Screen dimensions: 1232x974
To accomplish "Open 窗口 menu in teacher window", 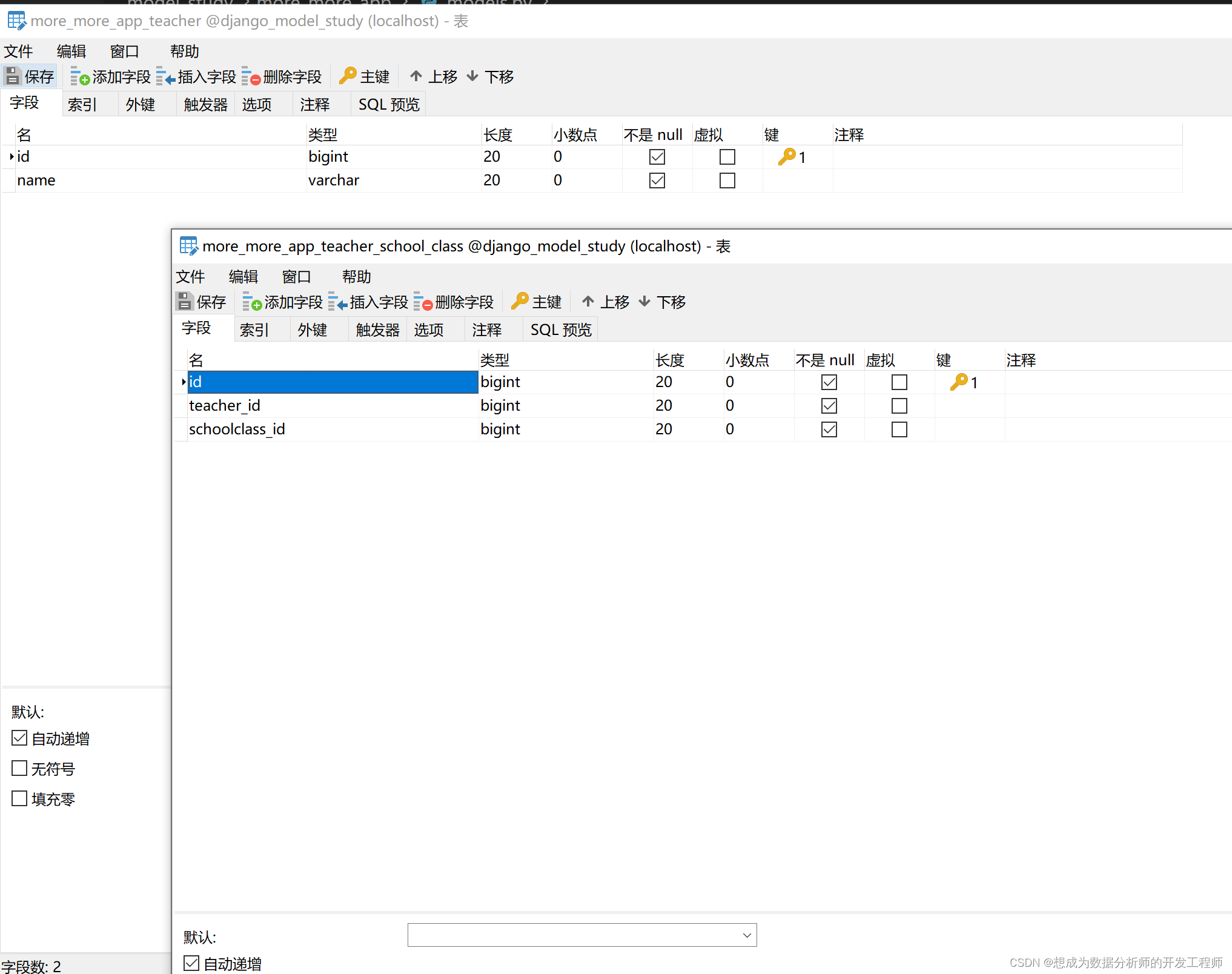I will [125, 51].
